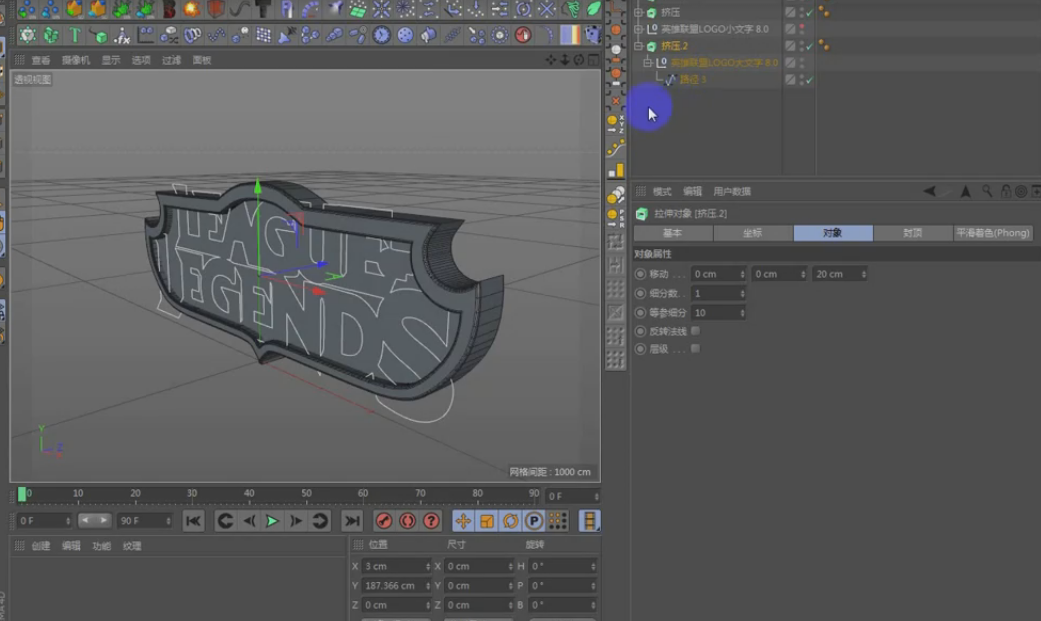Collapse the 英雄联盟LOGO大文字 8.0 node
The height and width of the screenshot is (621, 1041).
tap(647, 62)
